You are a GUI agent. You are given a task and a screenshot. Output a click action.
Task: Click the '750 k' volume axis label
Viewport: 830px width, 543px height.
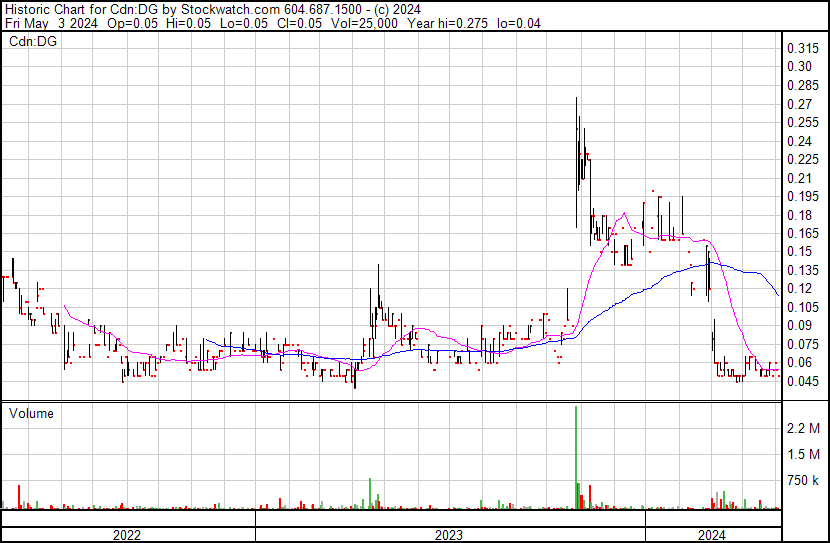803,480
